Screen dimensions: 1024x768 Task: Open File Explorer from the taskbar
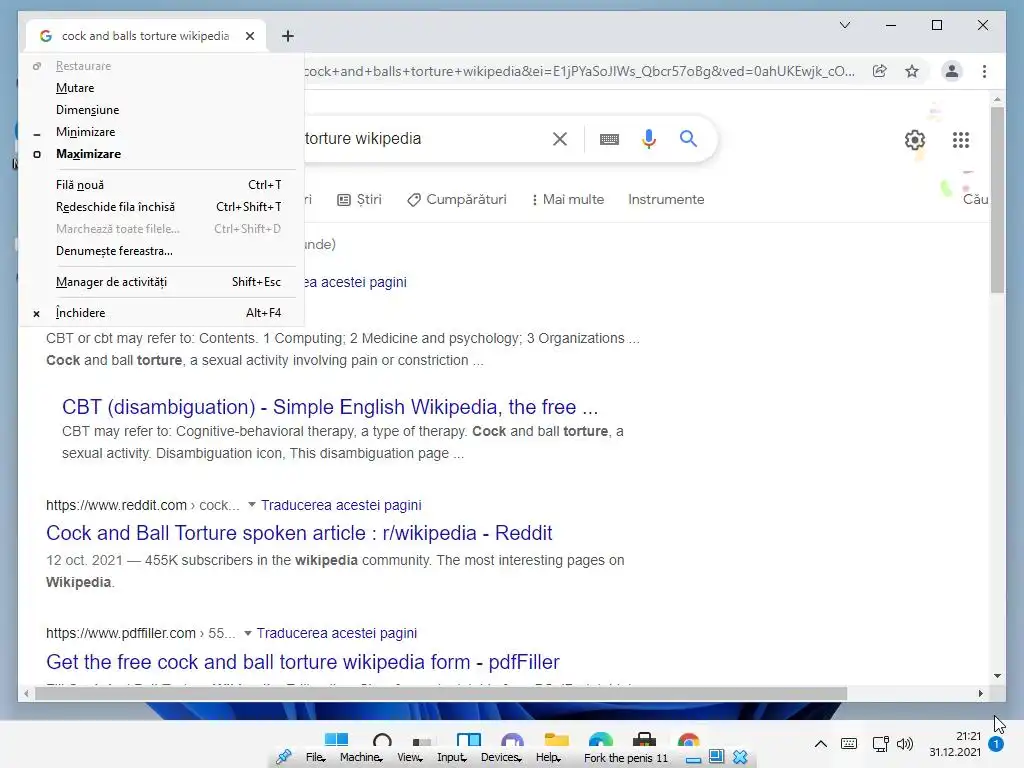point(556,740)
